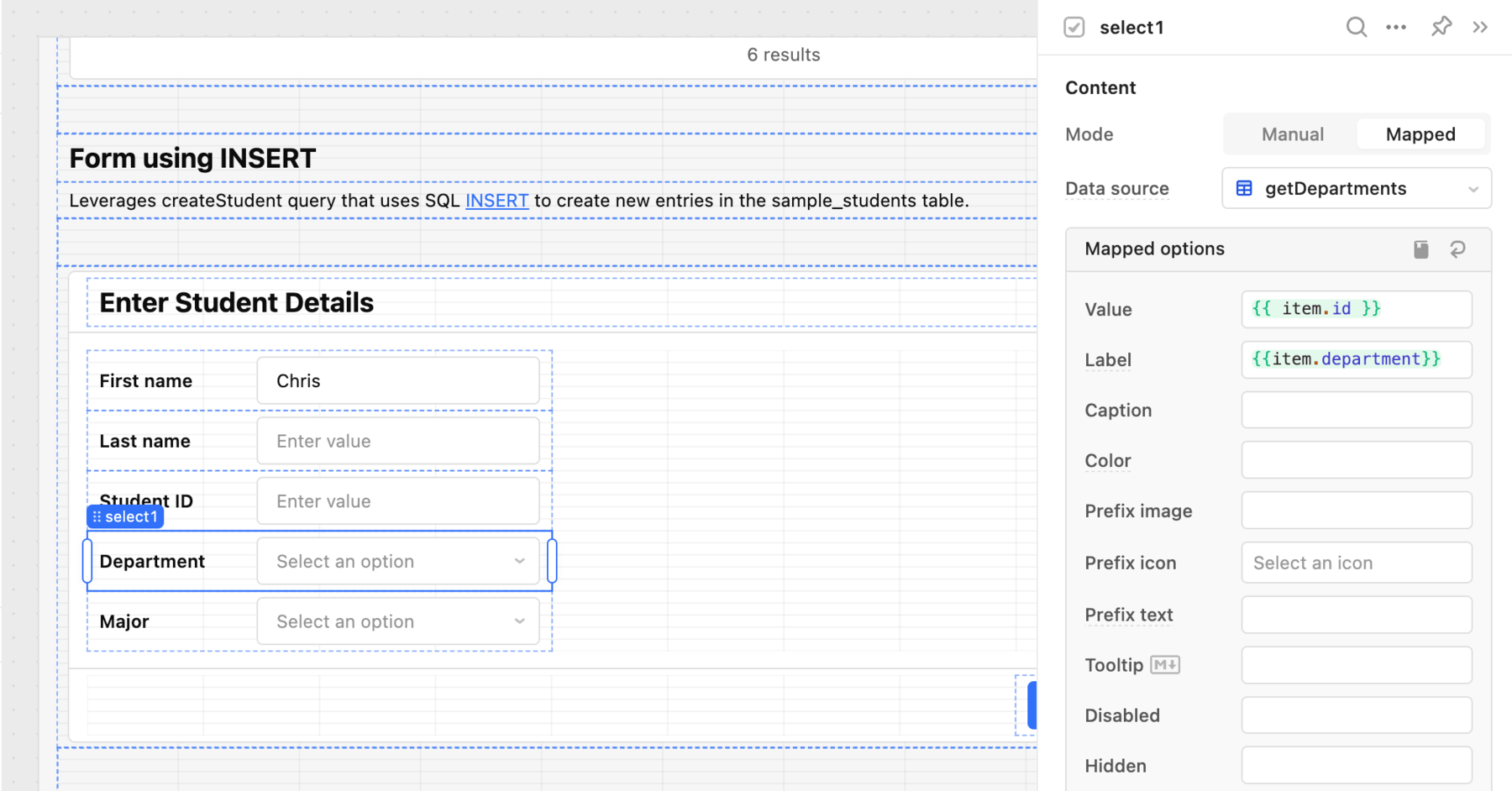Click the First name field containing Chris
This screenshot has width=1512, height=791.
(398, 380)
